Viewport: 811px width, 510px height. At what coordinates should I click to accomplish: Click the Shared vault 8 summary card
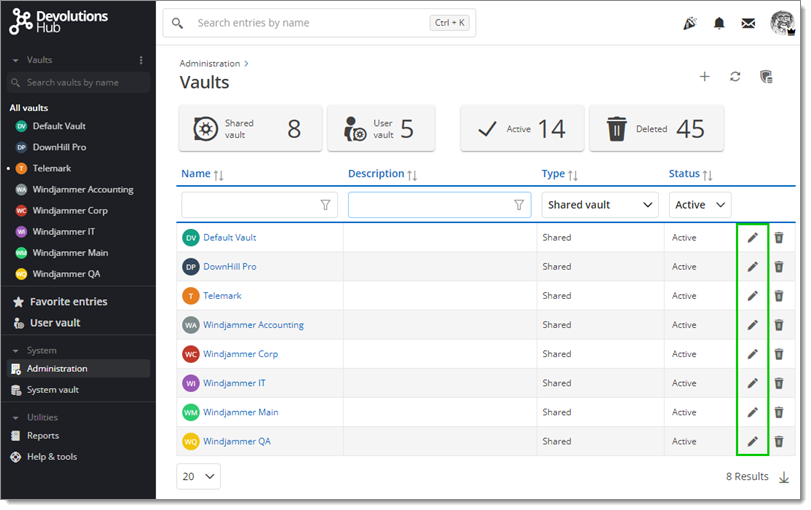[x=250, y=129]
